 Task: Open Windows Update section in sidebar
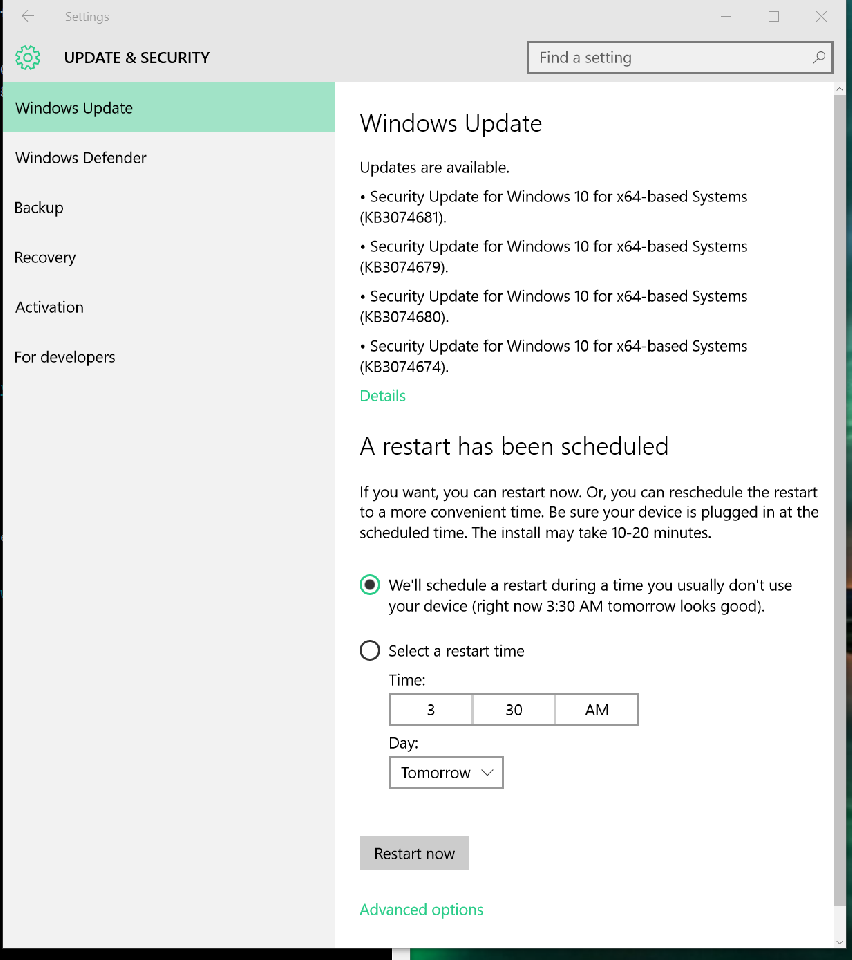pos(169,108)
